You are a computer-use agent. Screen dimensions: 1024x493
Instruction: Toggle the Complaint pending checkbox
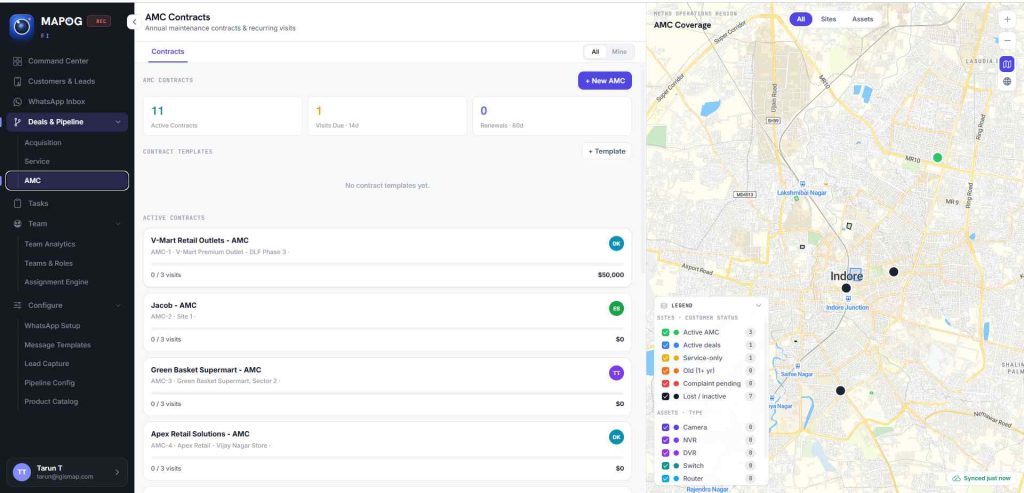pyautogui.click(x=665, y=383)
